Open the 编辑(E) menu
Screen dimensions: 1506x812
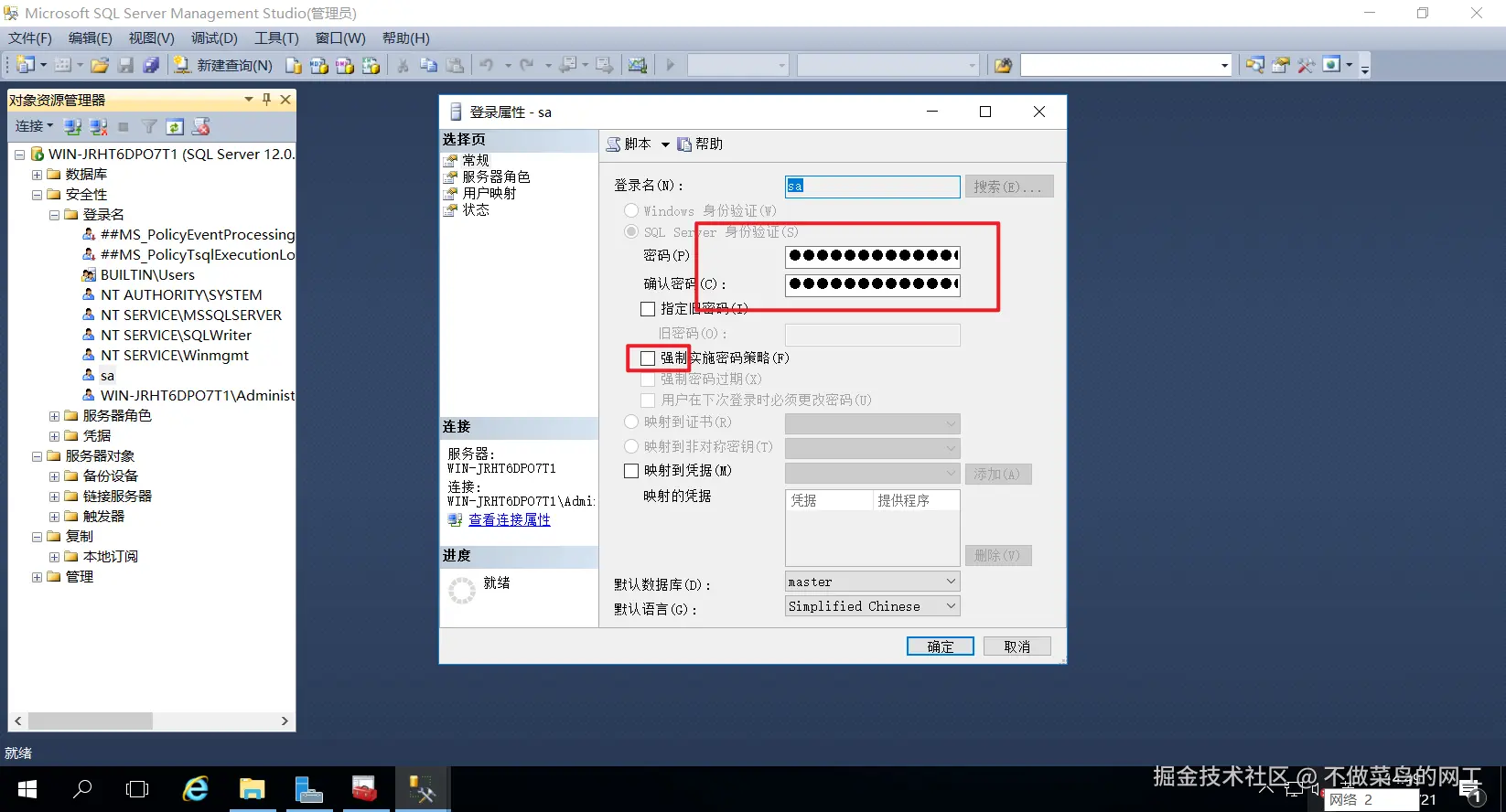tap(90, 38)
